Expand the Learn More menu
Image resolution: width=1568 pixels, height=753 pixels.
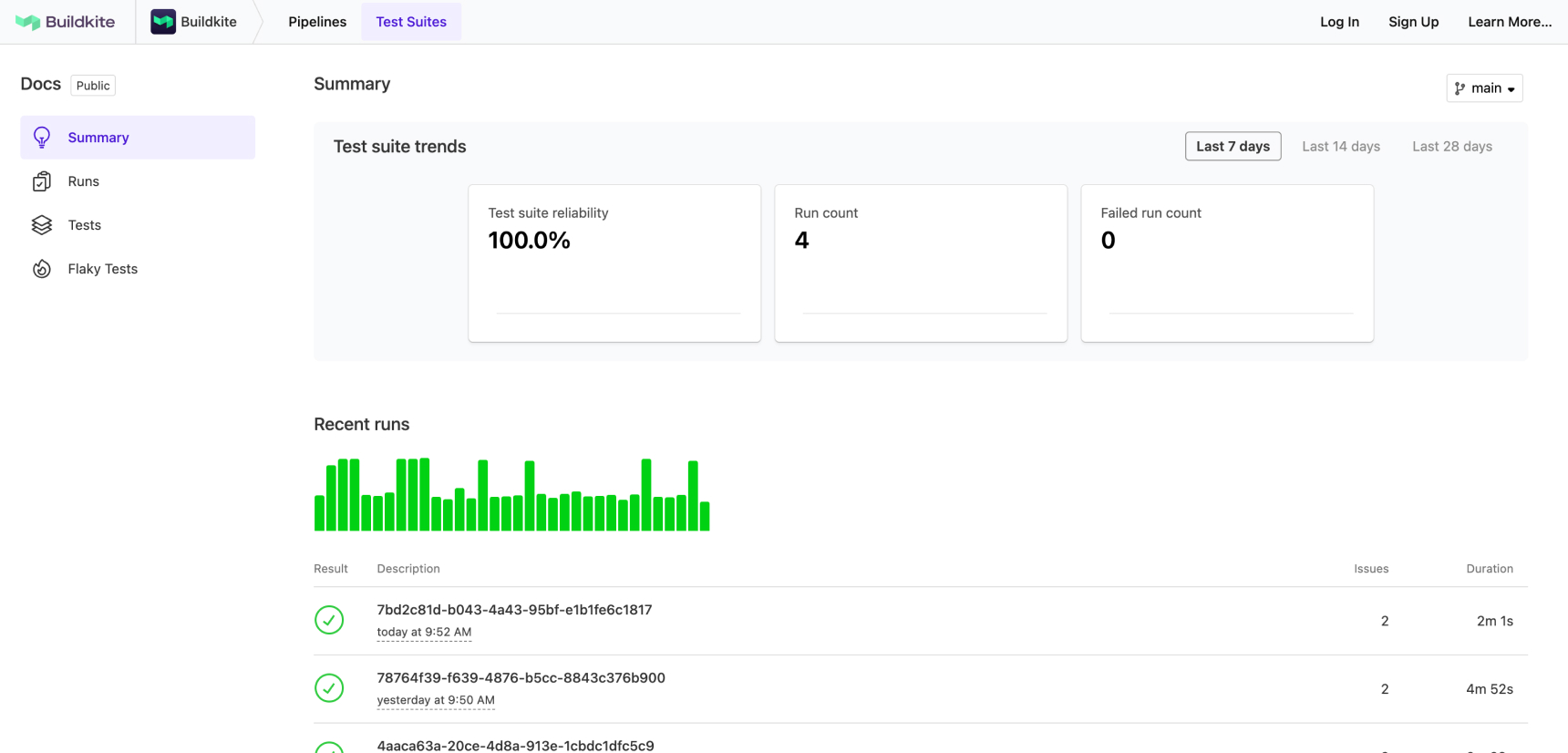pyautogui.click(x=1509, y=22)
